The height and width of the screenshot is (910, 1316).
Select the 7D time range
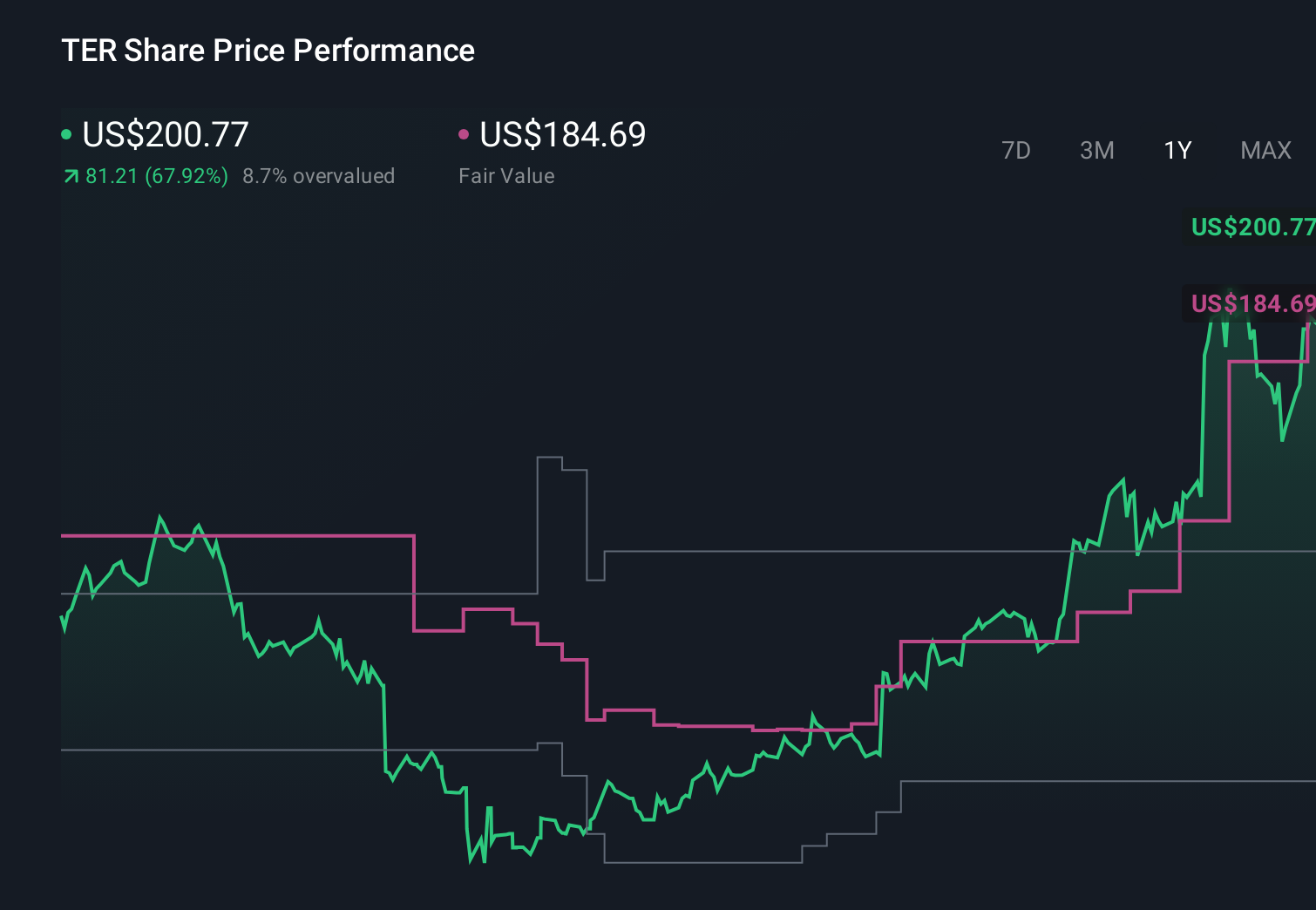1016,150
